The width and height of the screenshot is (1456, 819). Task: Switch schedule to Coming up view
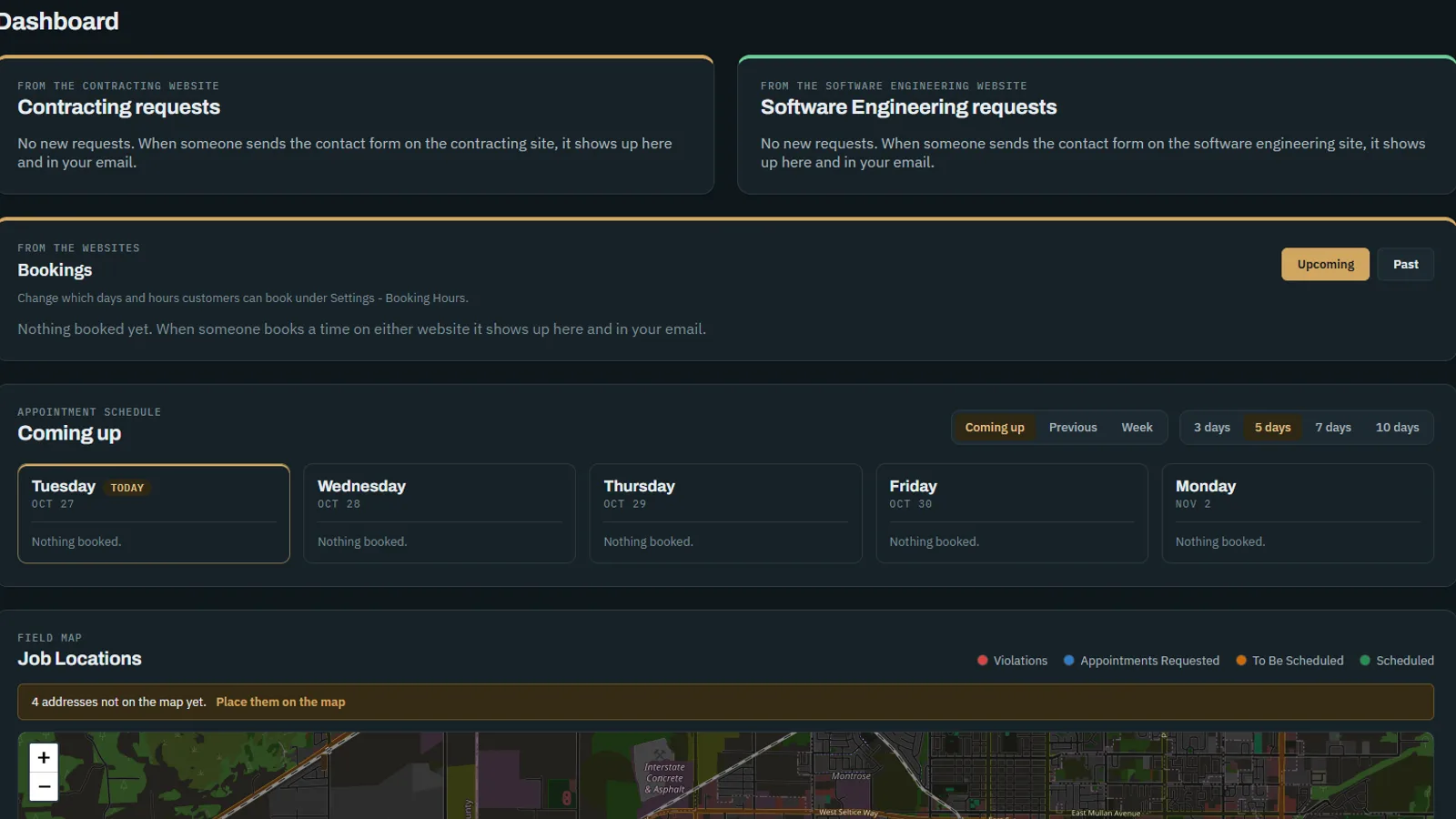pyautogui.click(x=995, y=427)
